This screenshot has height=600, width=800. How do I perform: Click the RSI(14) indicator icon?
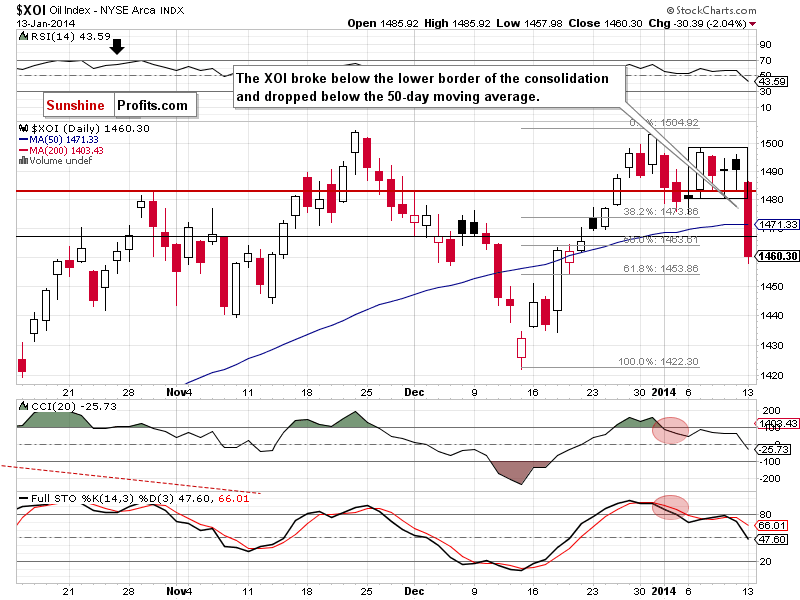click(x=23, y=36)
